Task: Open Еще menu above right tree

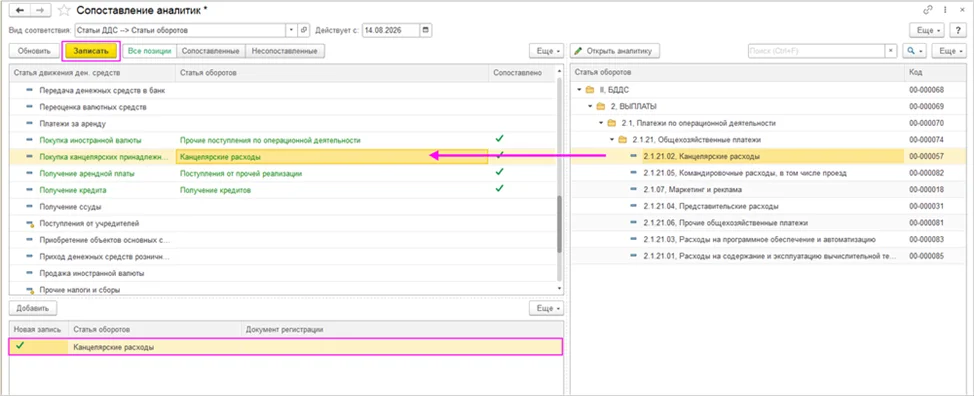Action: pos(948,51)
